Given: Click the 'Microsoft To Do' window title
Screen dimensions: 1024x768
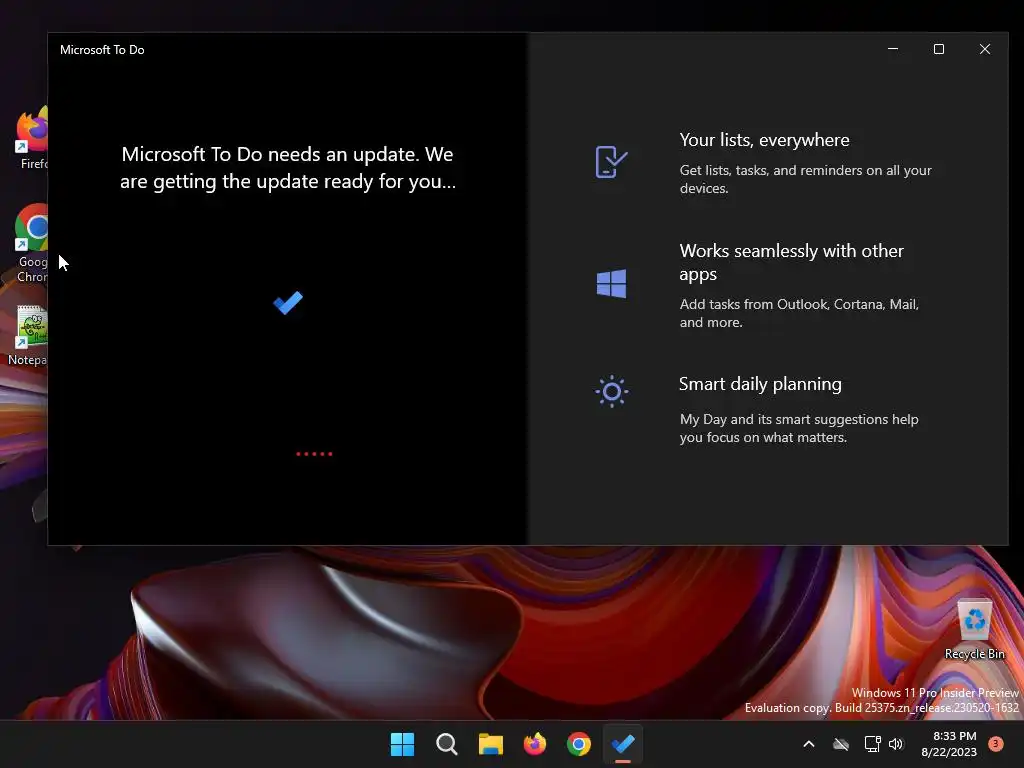Looking at the screenshot, I should (x=102, y=50).
